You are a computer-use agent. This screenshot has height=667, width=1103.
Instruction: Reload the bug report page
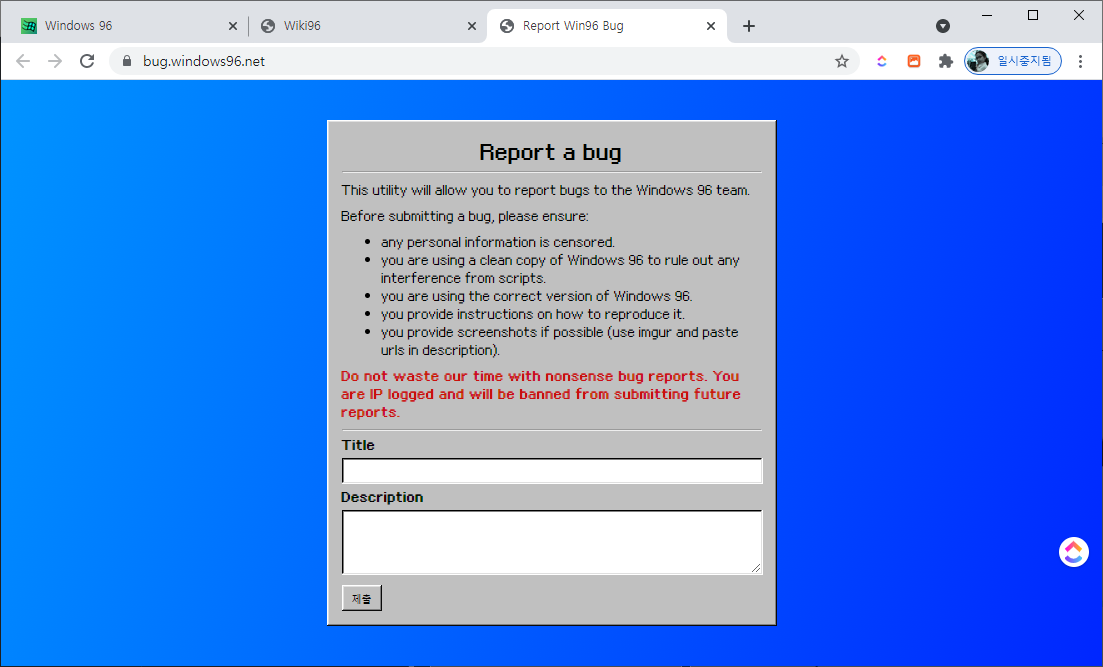coord(87,61)
